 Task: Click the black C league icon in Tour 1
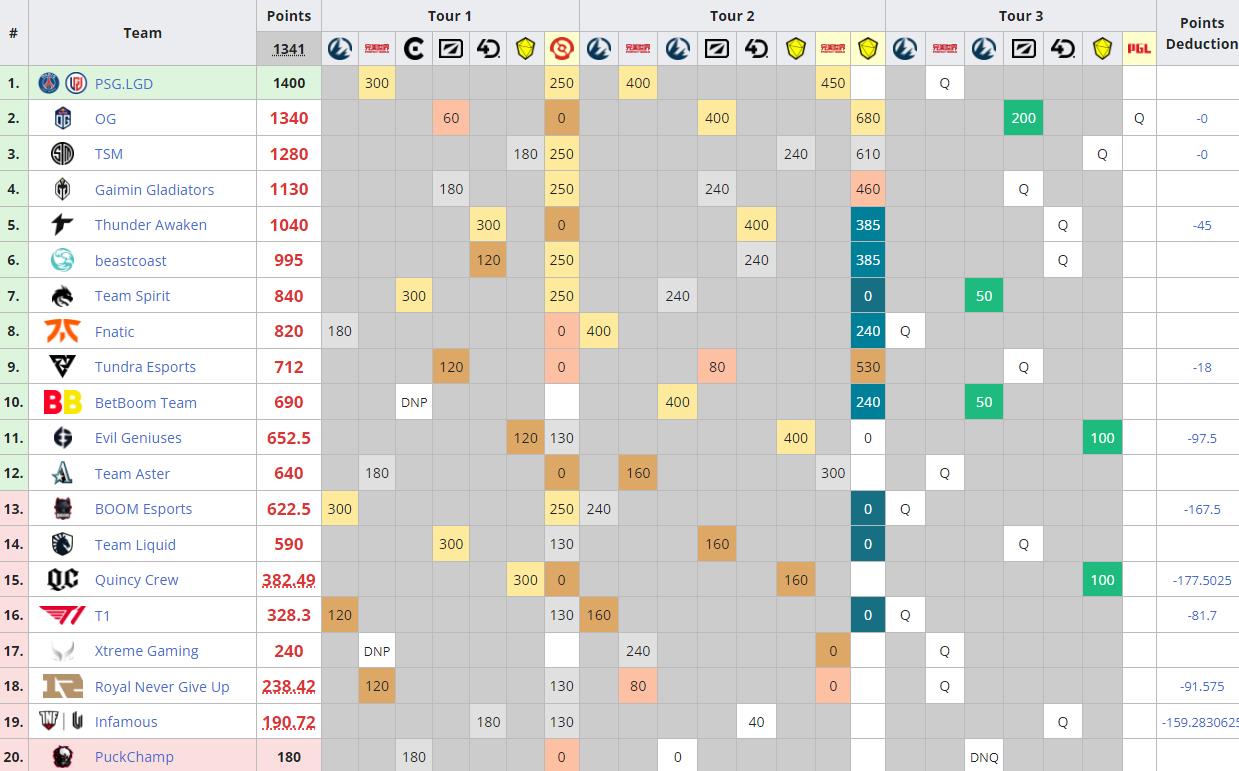click(414, 48)
